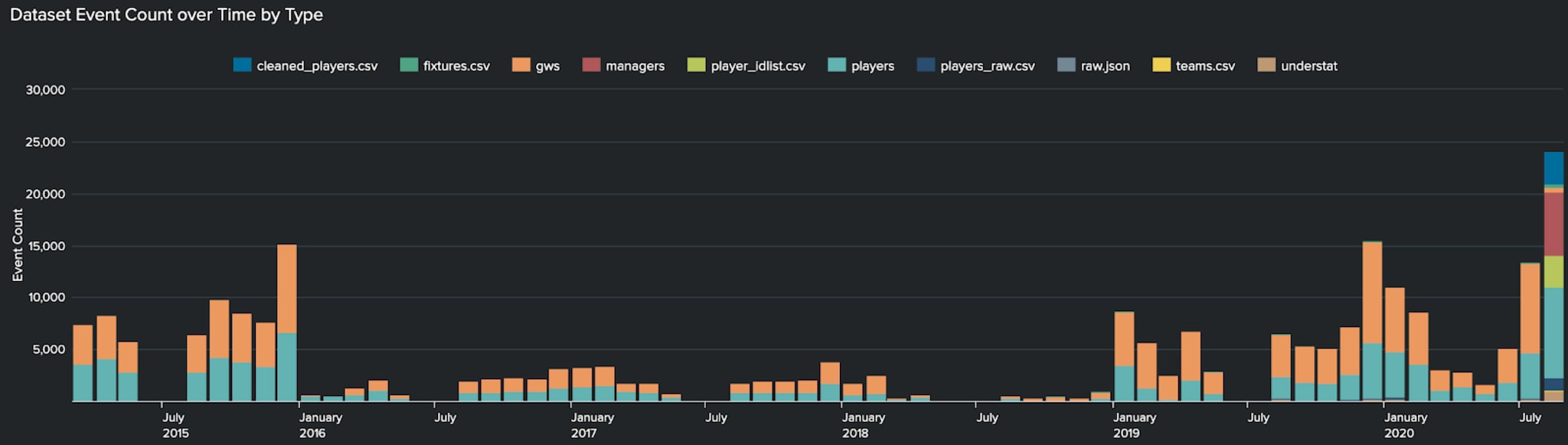This screenshot has height=445, width=1568.
Task: Click the teams.csv legend color swatch
Action: click(x=1161, y=65)
